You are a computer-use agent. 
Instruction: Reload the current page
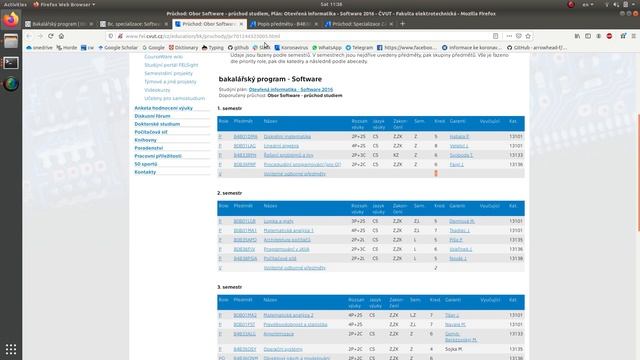coord(51,36)
